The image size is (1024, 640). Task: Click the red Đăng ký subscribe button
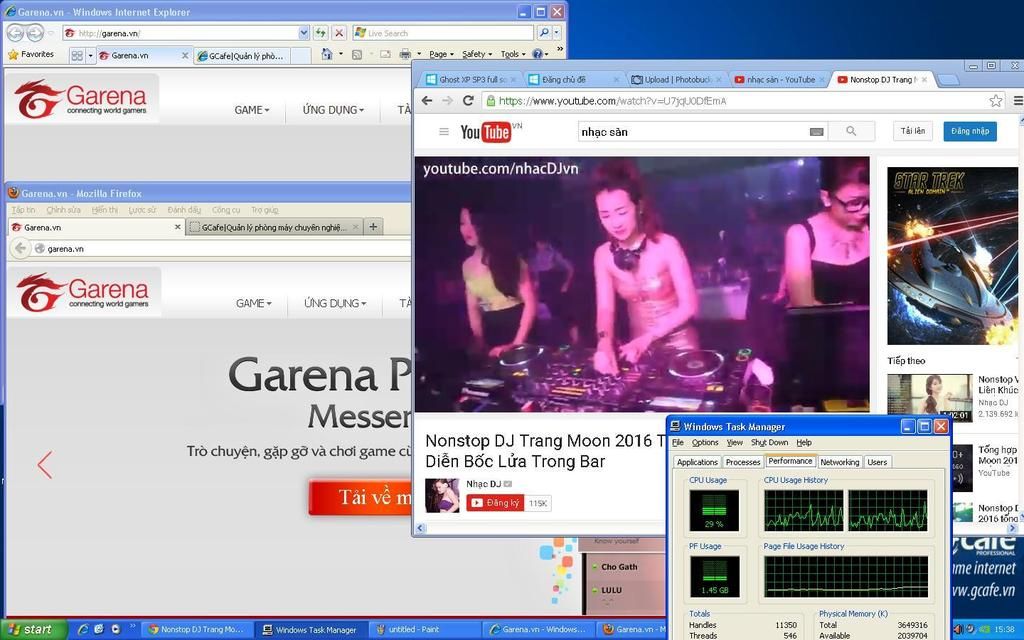point(495,503)
